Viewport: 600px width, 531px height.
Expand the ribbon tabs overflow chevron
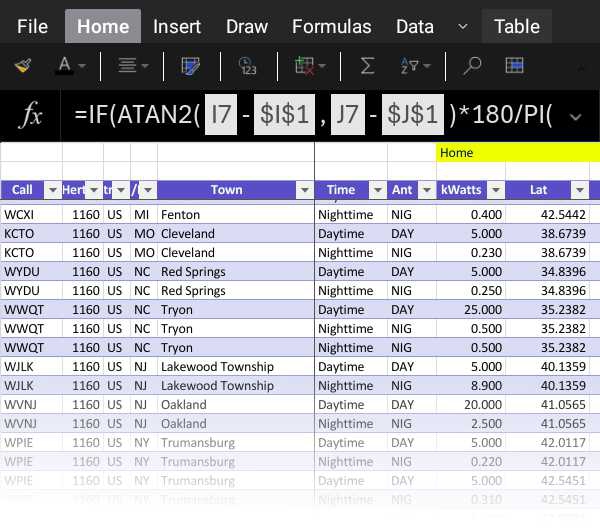[462, 26]
